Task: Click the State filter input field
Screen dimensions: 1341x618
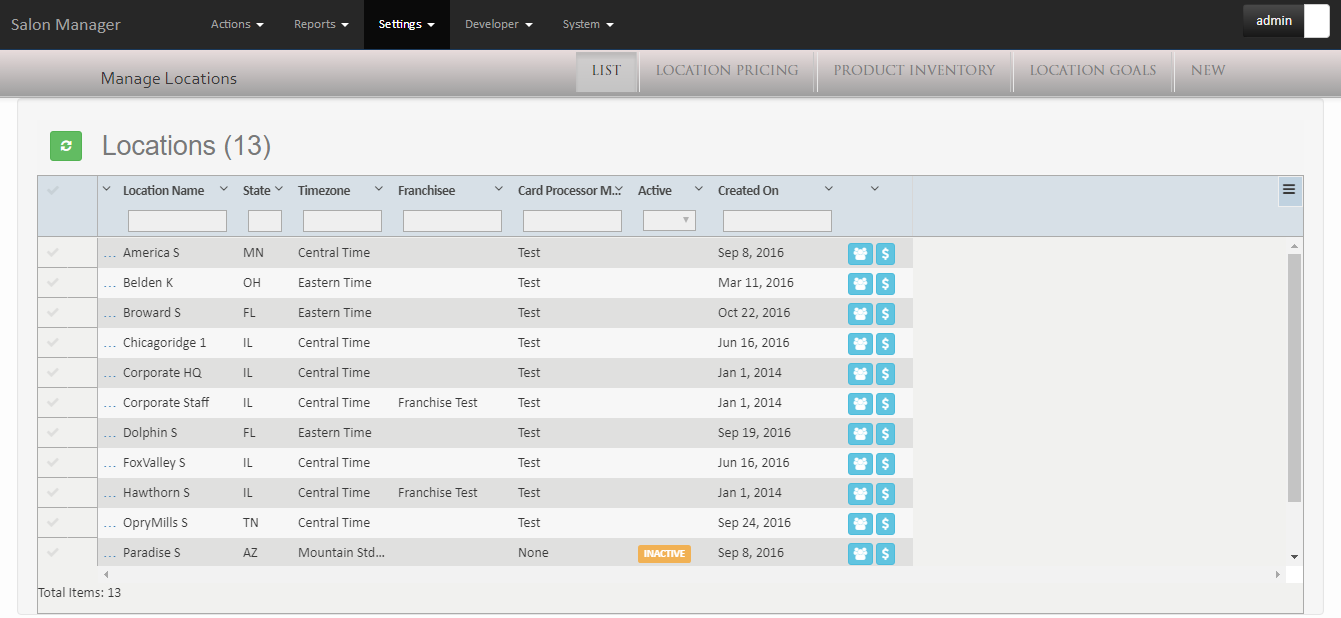Action: tap(264, 220)
